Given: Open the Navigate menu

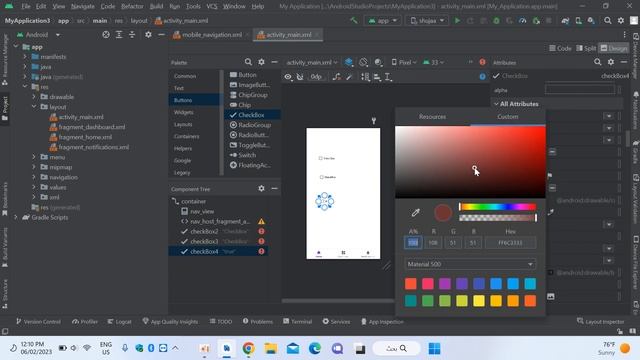Looking at the screenshot, I should coord(82,6).
